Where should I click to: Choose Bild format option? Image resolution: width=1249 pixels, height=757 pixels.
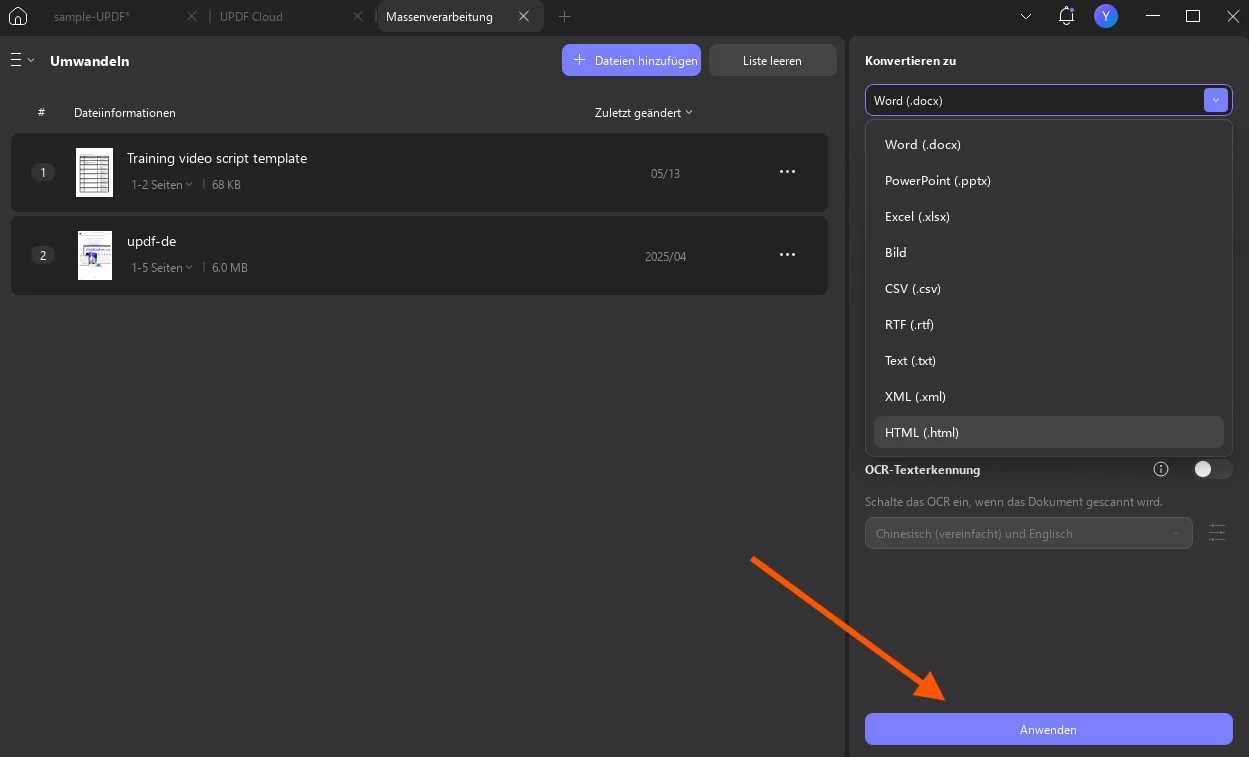[1049, 253]
